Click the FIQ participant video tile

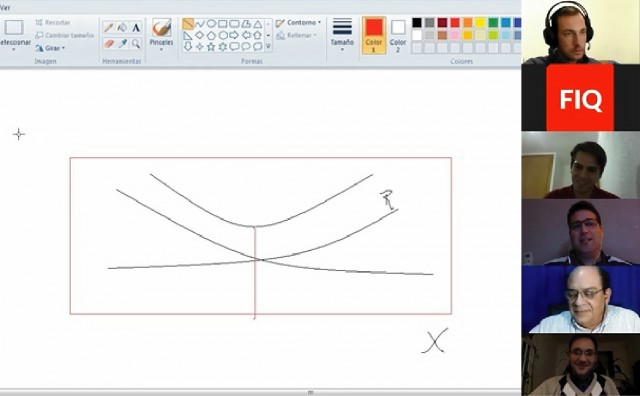[x=580, y=98]
